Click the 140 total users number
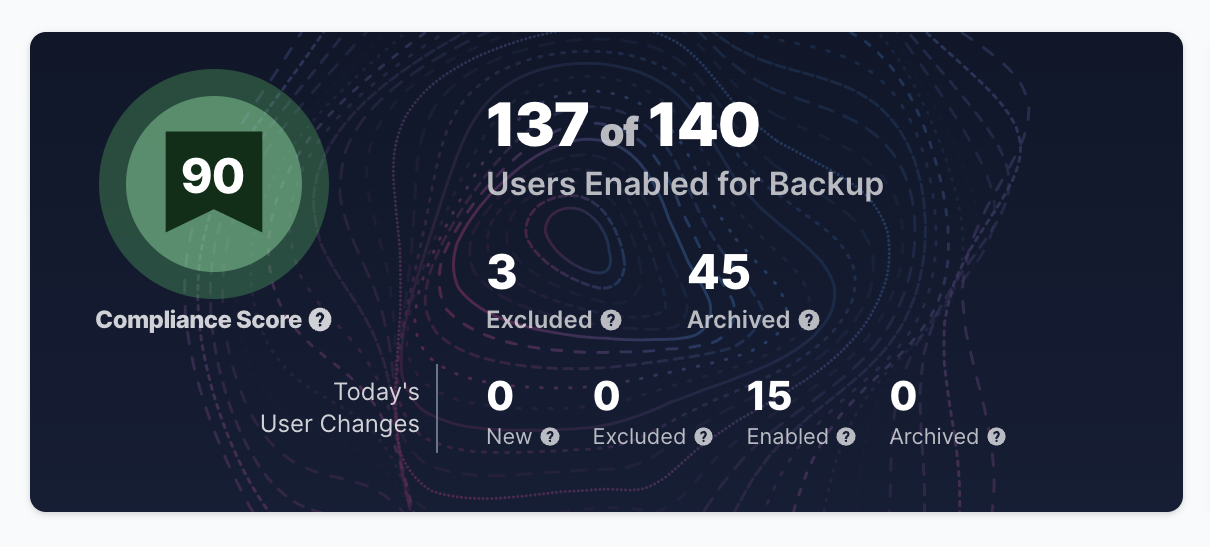The image size is (1210, 547). click(x=705, y=127)
